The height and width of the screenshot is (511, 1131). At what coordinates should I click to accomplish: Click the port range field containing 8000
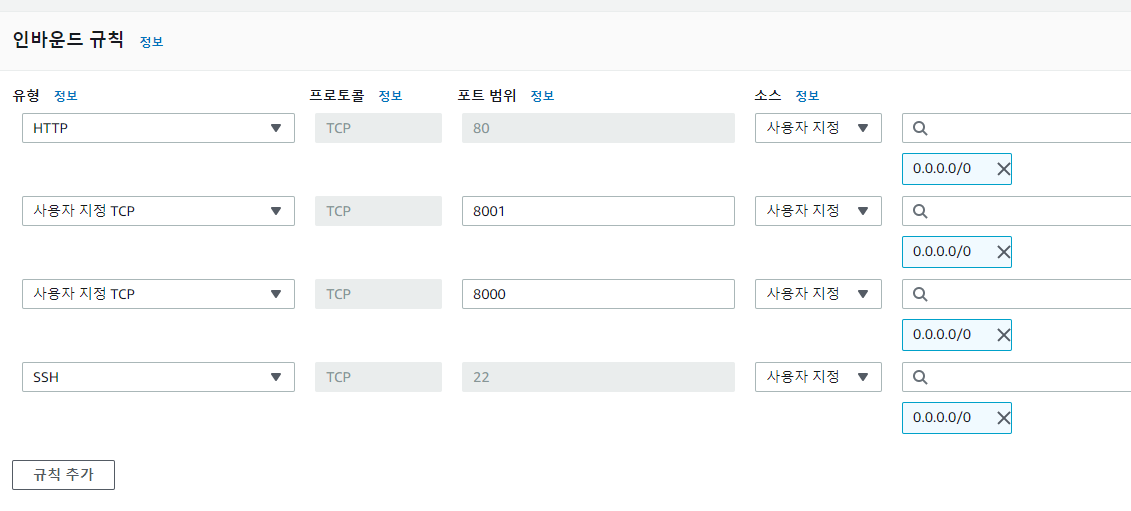coord(597,294)
